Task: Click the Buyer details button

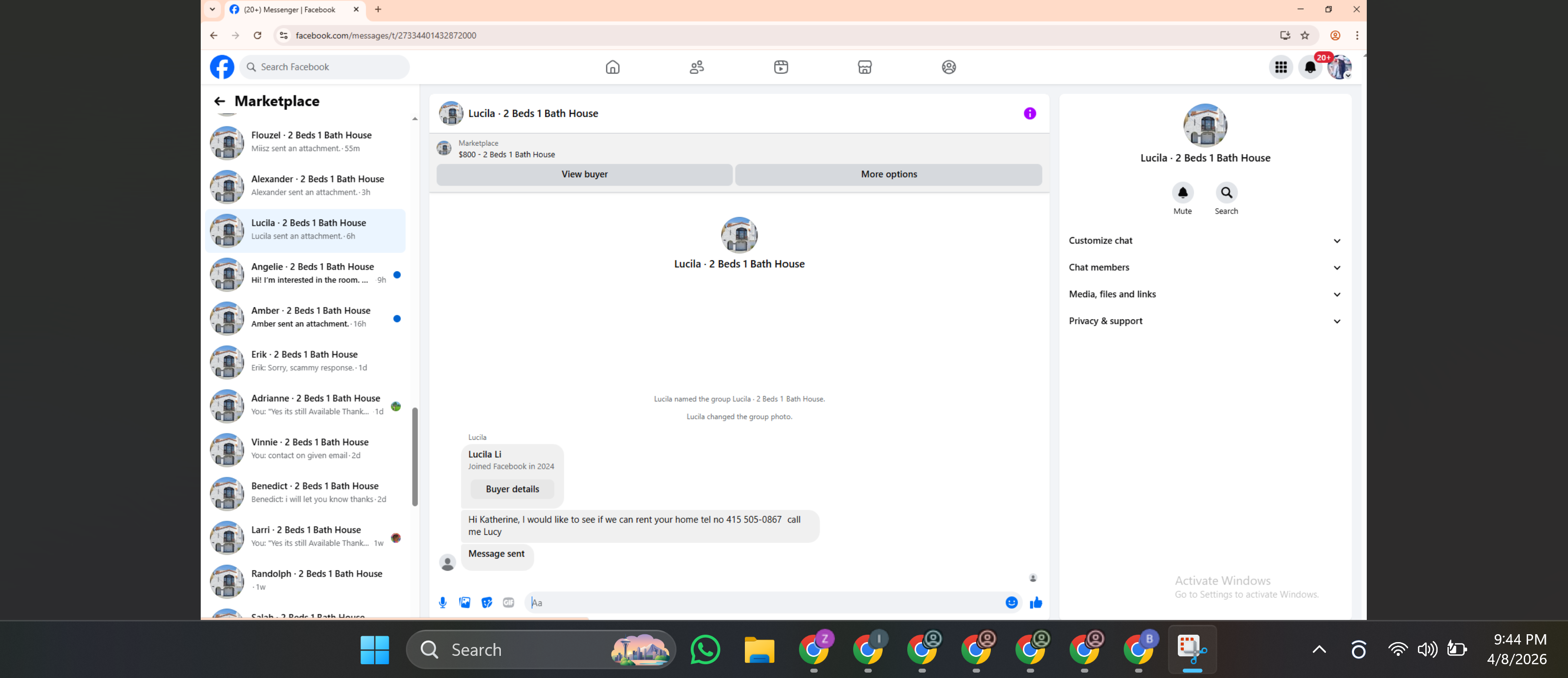Action: tap(512, 489)
